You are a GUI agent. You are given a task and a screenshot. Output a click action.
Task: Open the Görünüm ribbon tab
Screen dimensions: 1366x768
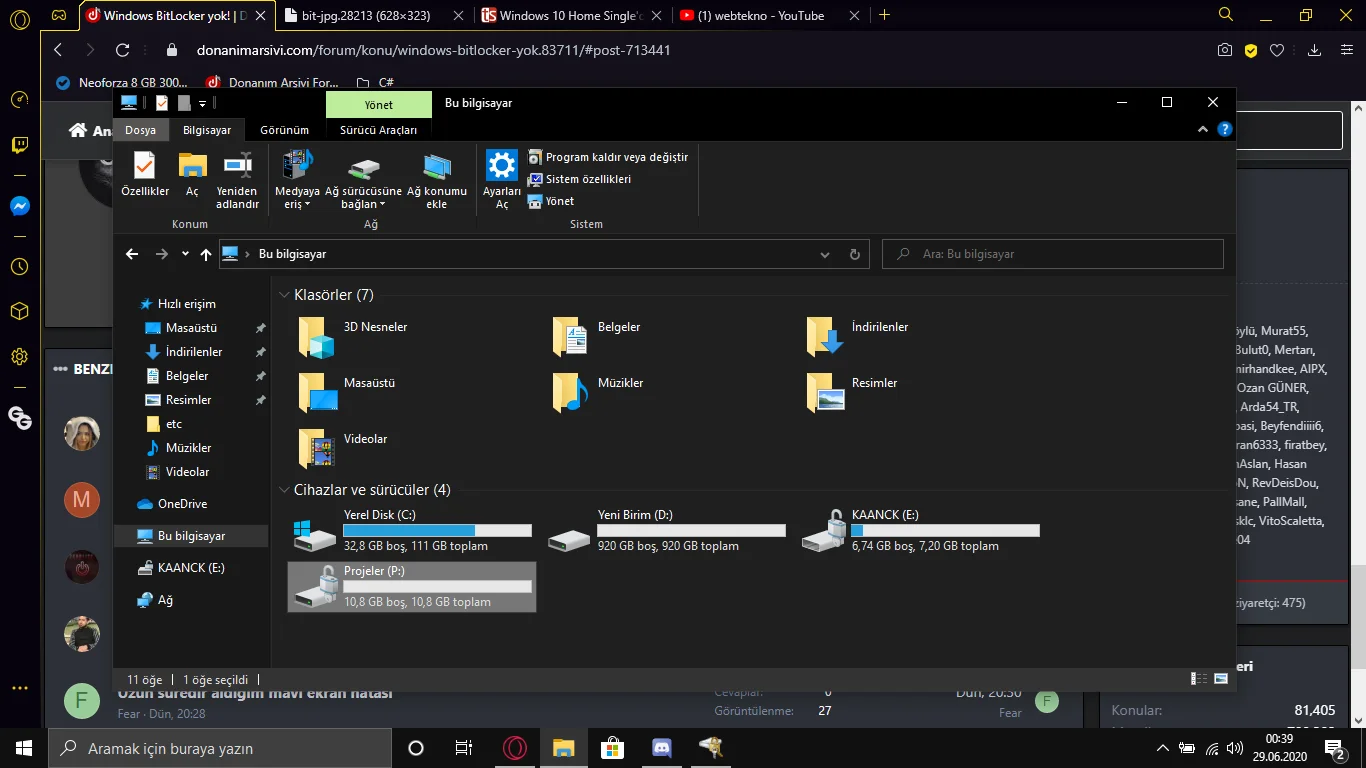coord(284,130)
